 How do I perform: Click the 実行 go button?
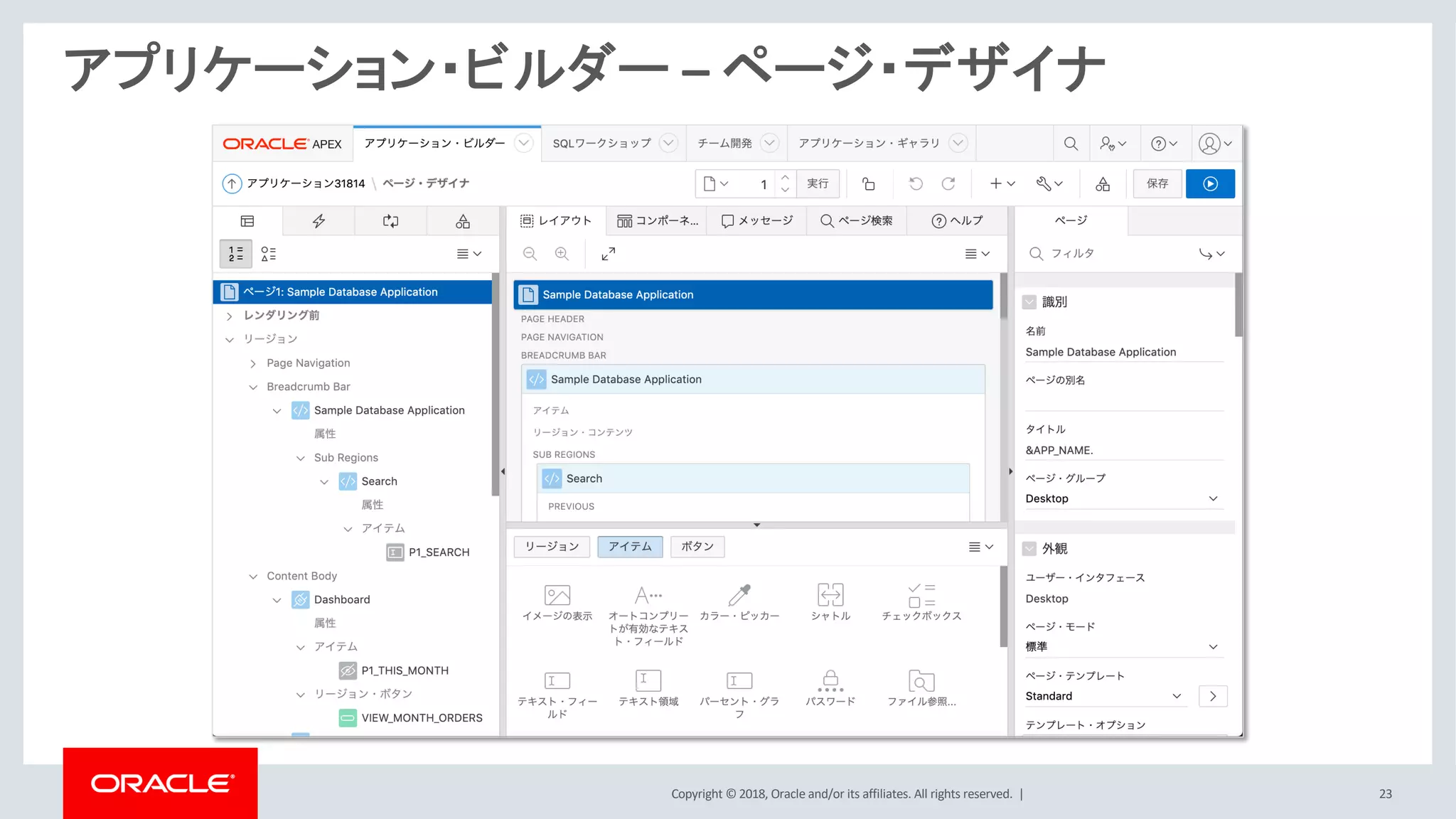click(818, 183)
